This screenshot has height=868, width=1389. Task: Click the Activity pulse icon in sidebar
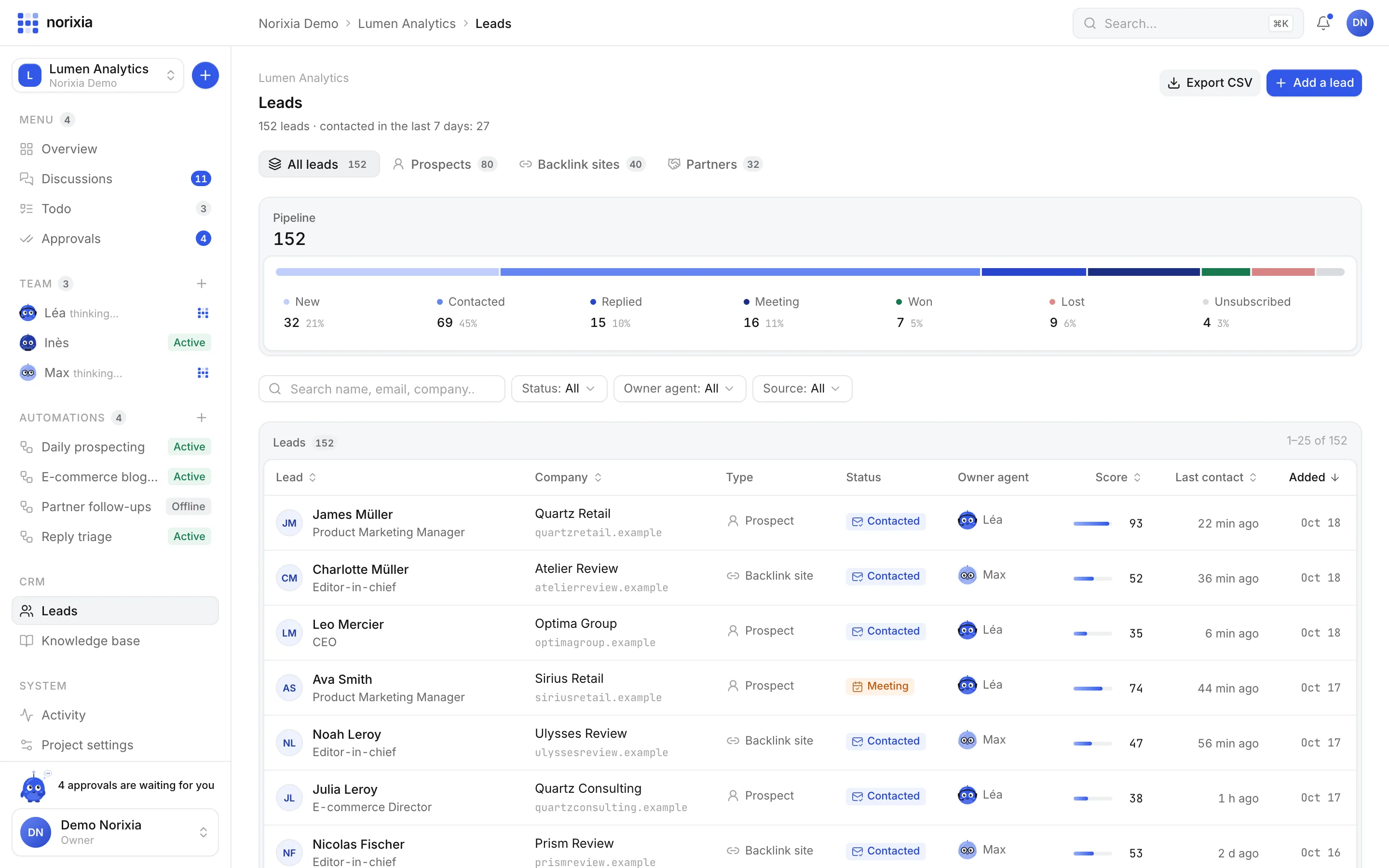click(27, 715)
